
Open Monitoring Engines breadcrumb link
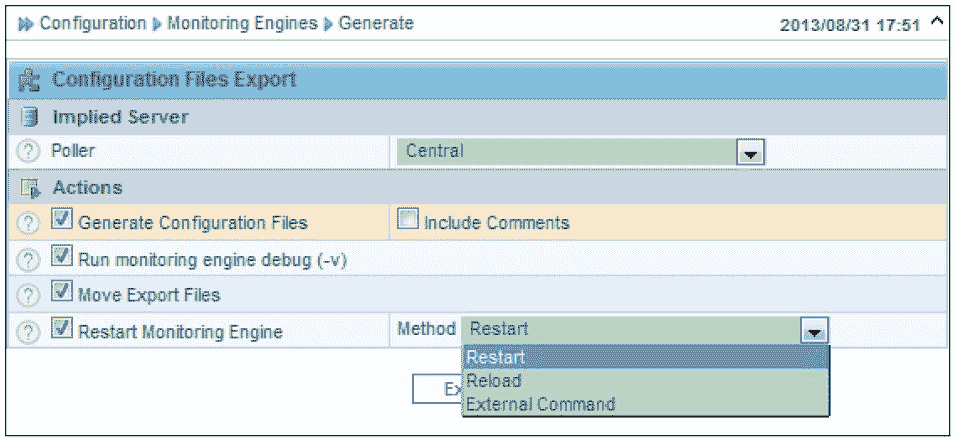pyautogui.click(x=240, y=23)
